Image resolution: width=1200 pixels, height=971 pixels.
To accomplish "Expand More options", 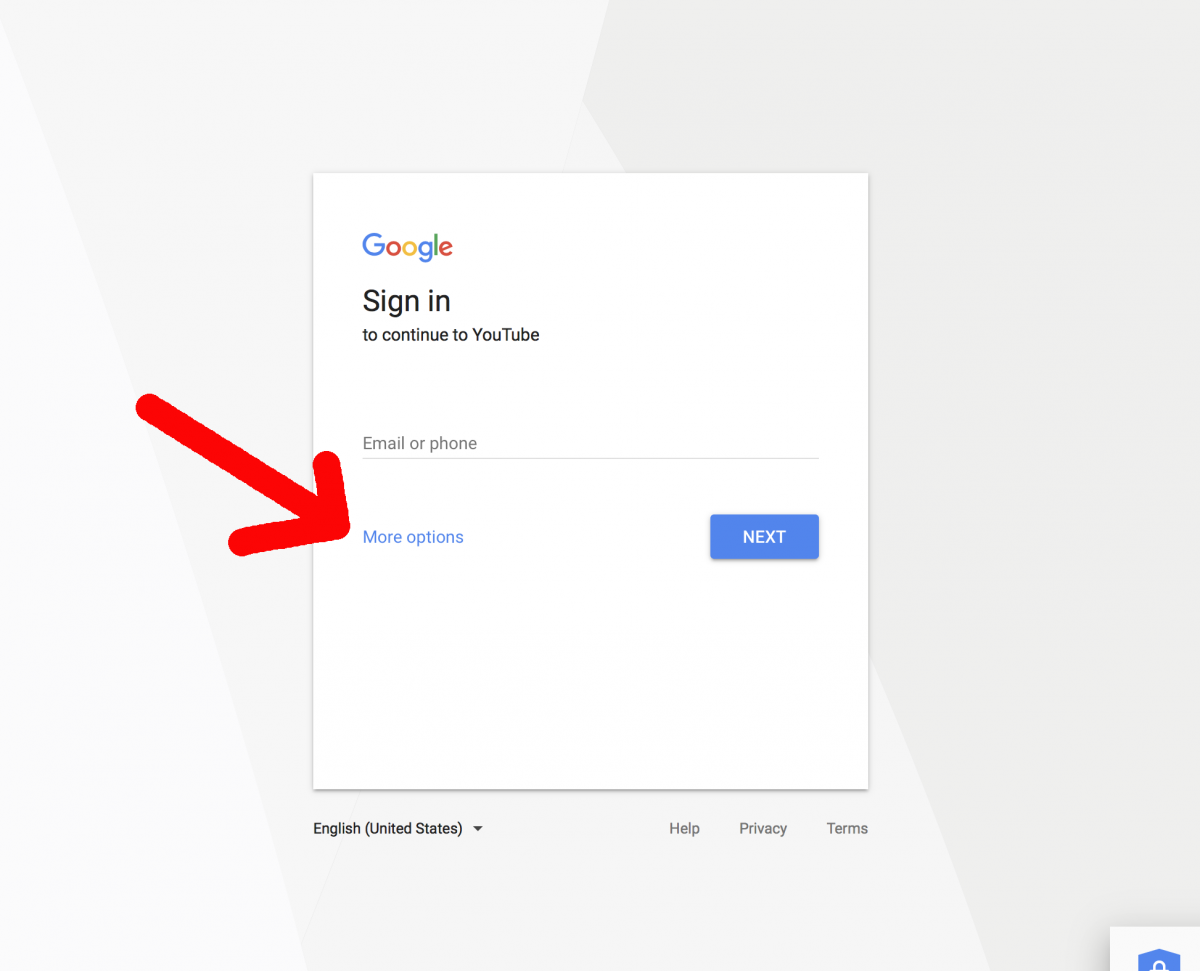I will tap(413, 537).
